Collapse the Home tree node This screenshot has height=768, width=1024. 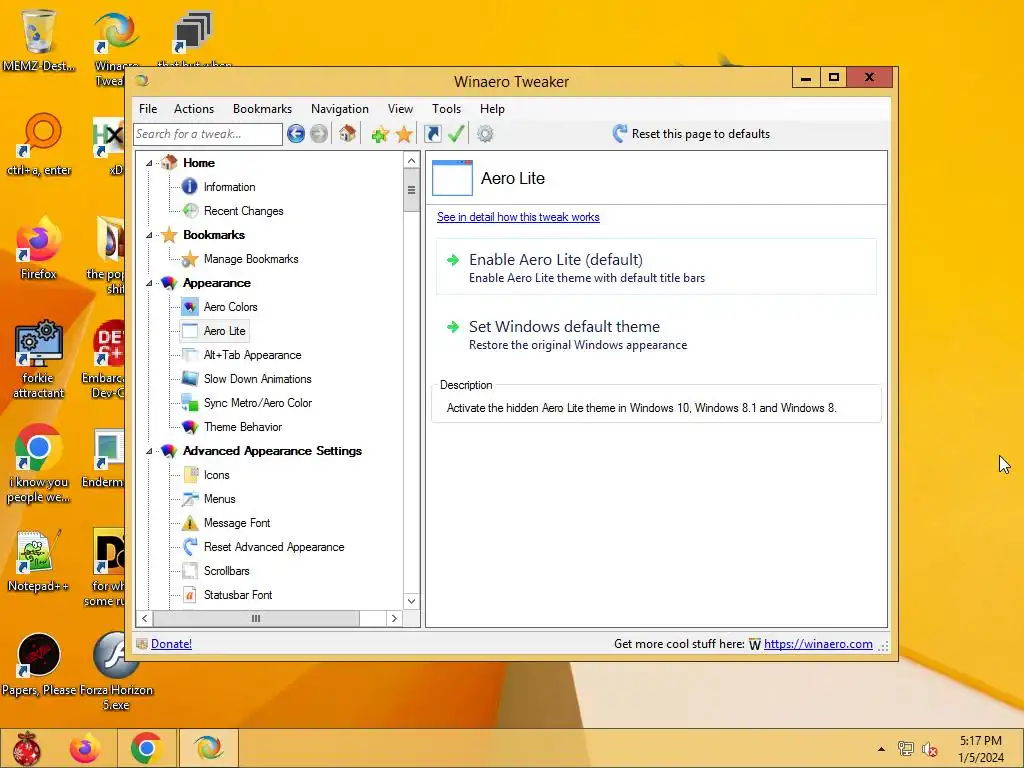click(x=150, y=163)
